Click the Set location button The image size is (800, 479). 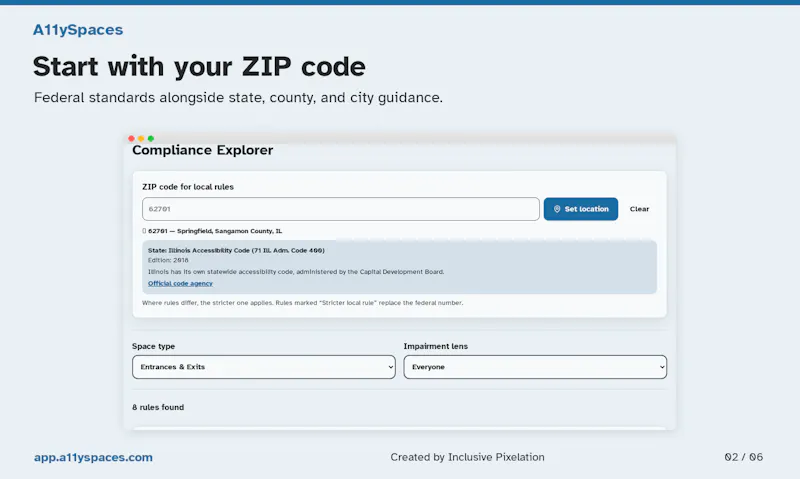[581, 209]
